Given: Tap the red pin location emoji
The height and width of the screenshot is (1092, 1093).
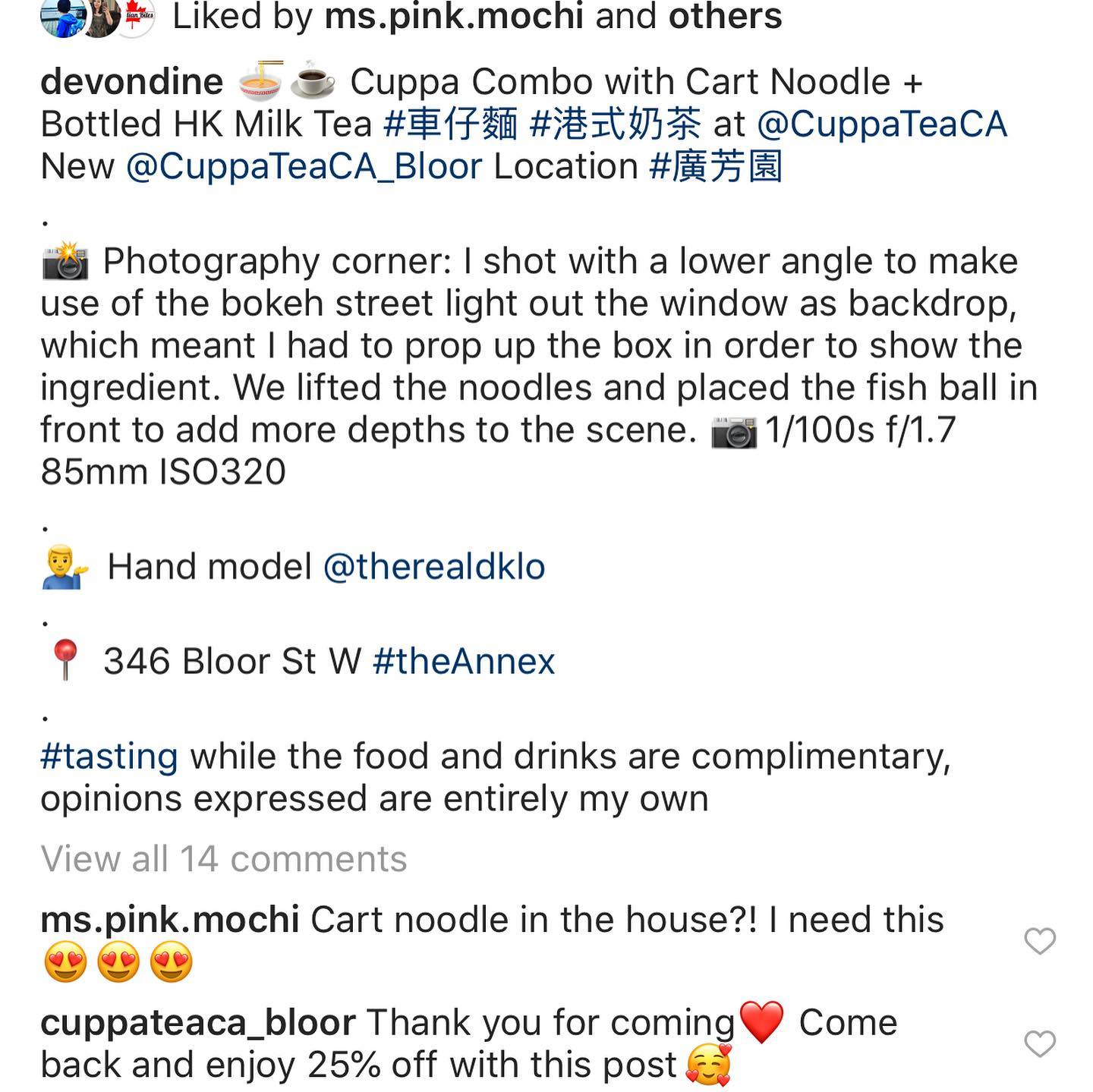Looking at the screenshot, I should (65, 659).
